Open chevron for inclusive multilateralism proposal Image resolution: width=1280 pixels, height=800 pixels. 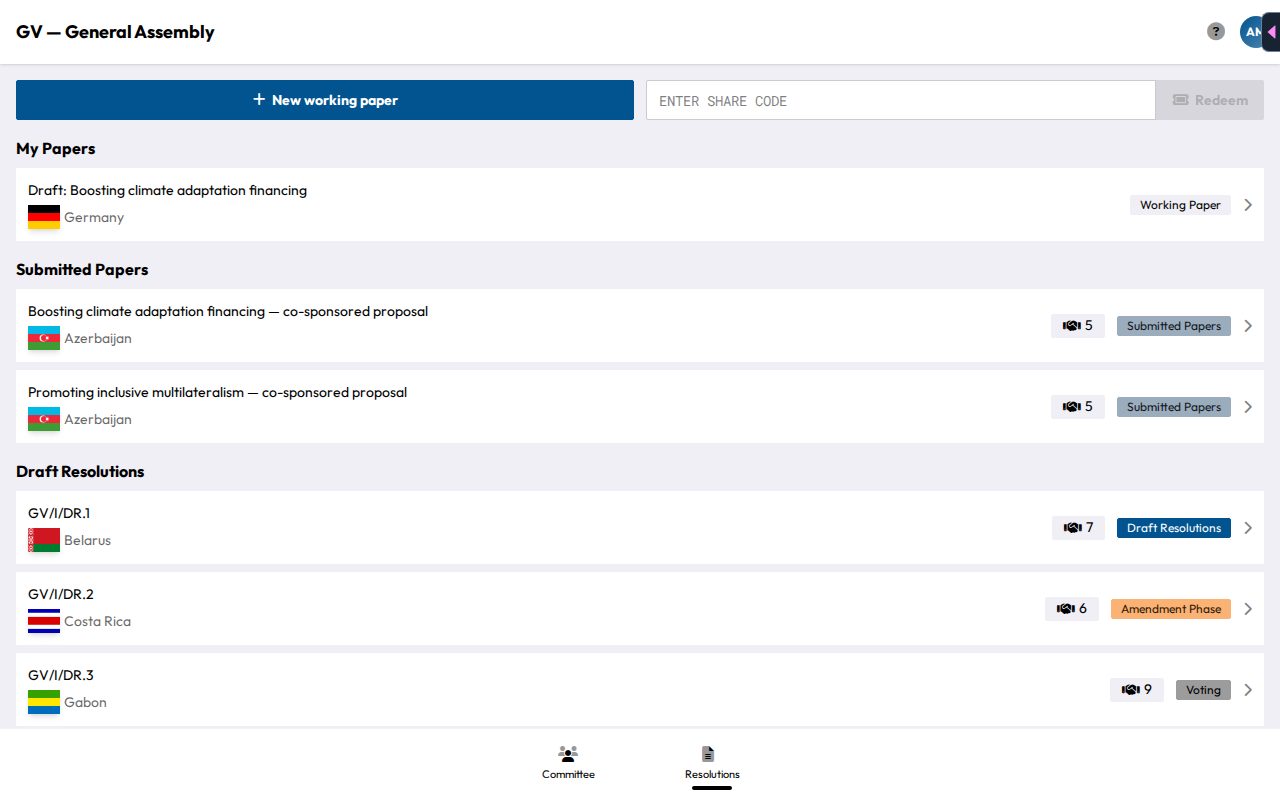(x=1248, y=407)
